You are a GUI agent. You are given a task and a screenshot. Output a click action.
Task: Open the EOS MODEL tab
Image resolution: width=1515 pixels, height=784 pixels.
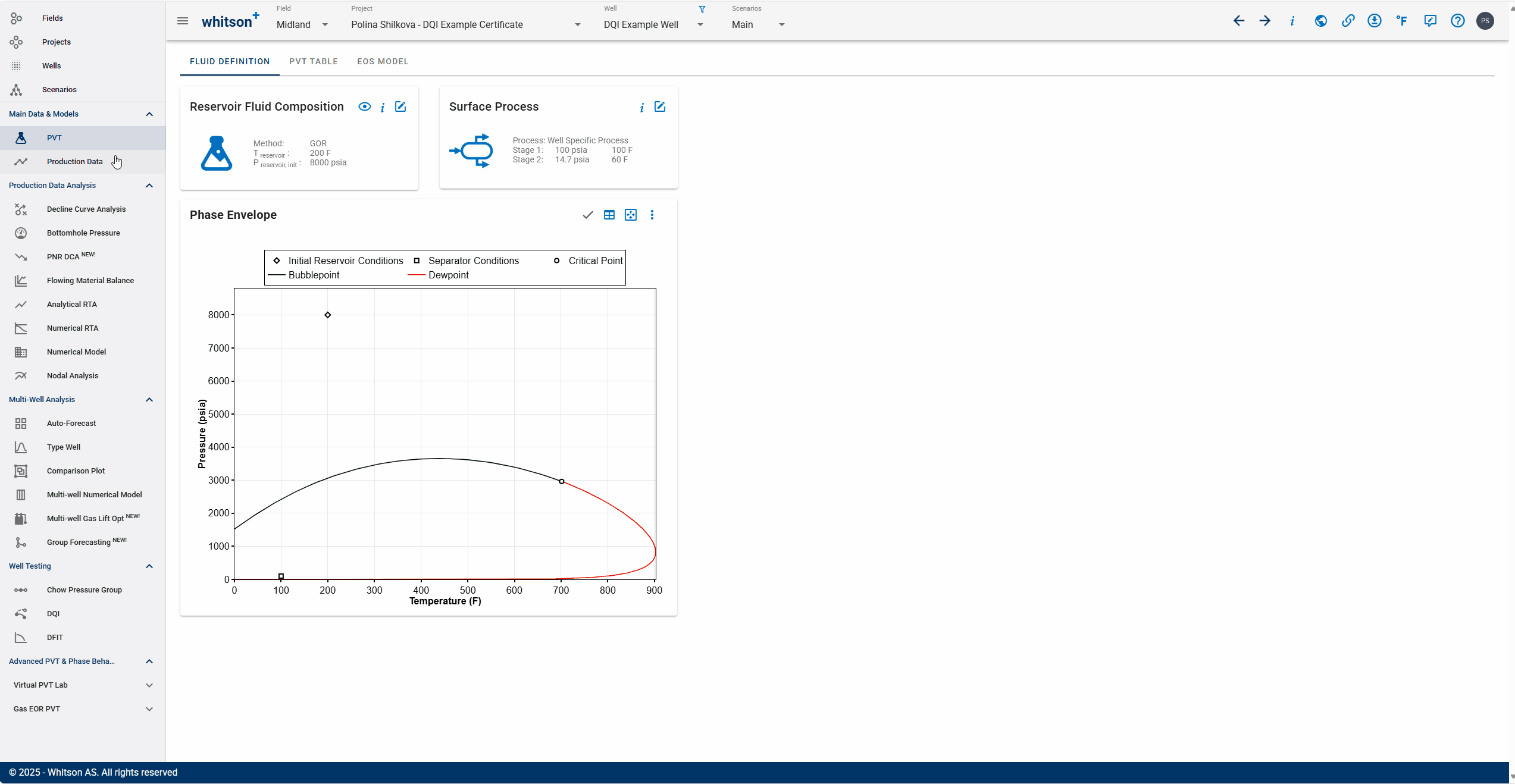[383, 61]
